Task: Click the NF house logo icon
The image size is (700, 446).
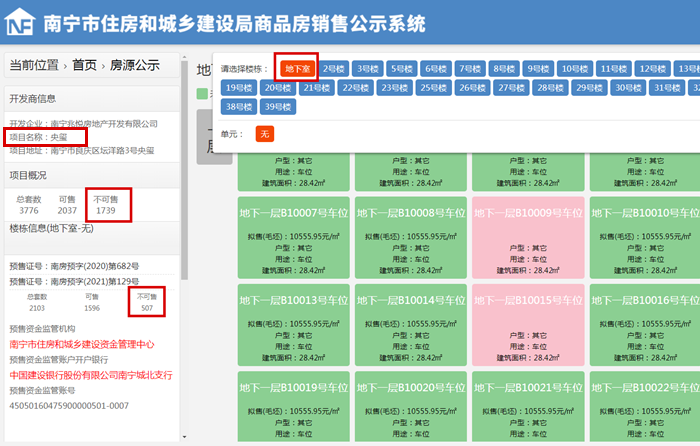Action: point(20,21)
